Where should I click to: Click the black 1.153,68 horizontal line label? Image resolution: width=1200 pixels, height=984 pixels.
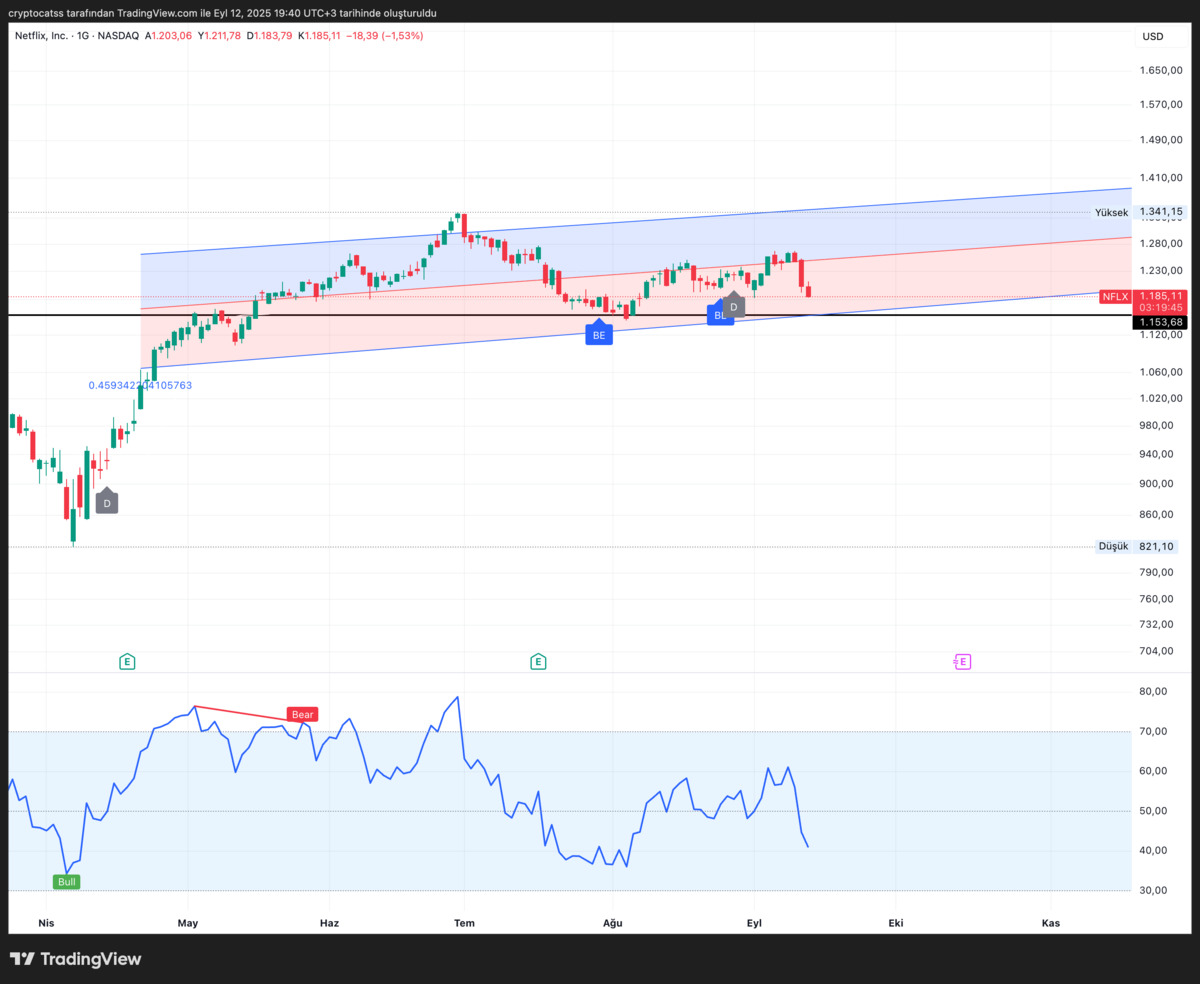1161,322
